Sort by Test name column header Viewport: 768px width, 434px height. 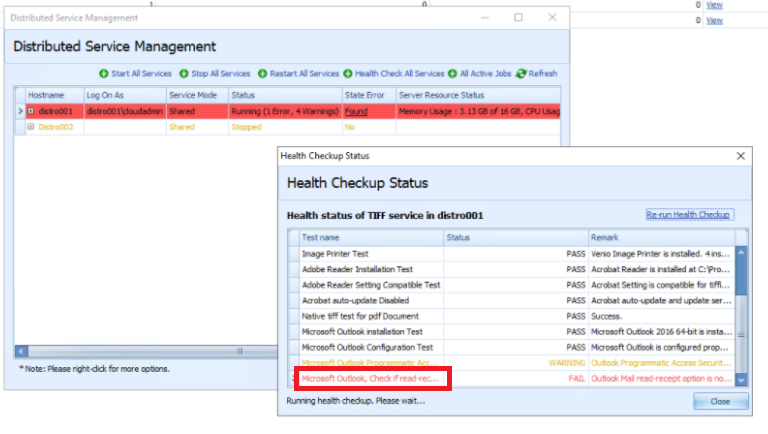[371, 238]
